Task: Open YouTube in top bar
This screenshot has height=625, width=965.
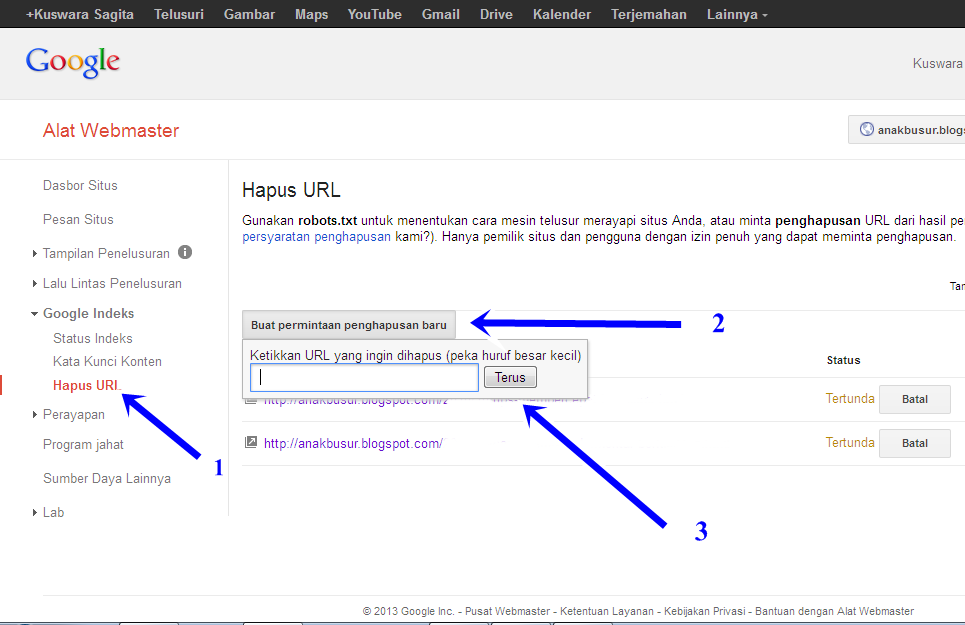Action: (x=374, y=14)
